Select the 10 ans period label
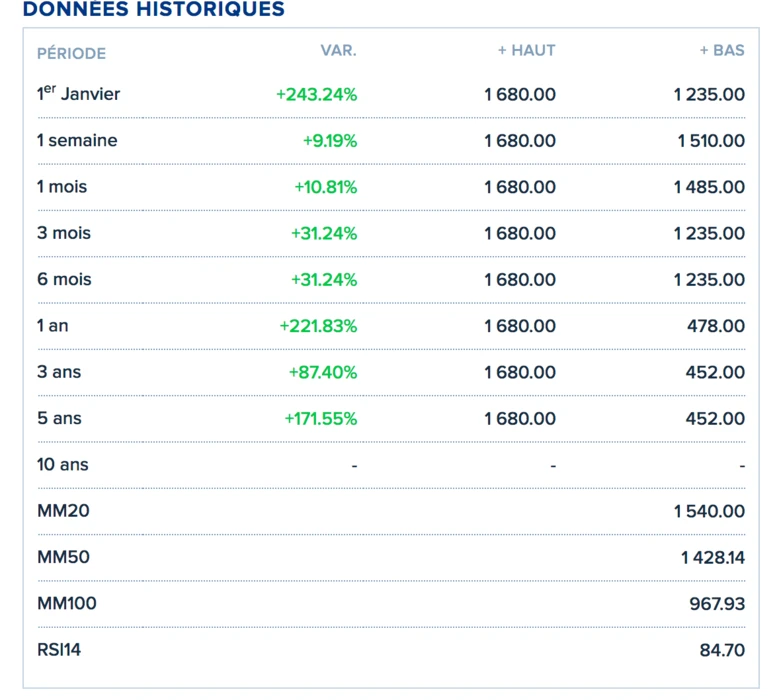The image size is (779, 700). pos(62,464)
